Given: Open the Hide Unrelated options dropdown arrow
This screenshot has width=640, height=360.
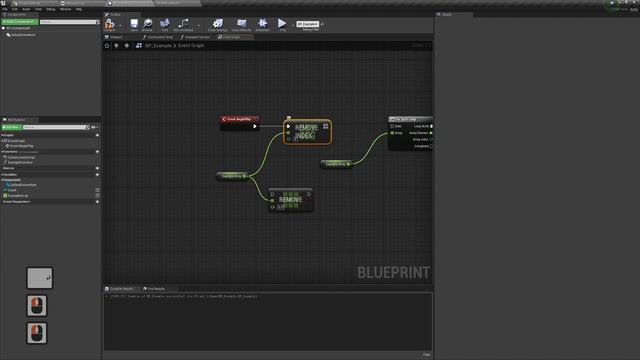Looking at the screenshot, I should tap(198, 25).
